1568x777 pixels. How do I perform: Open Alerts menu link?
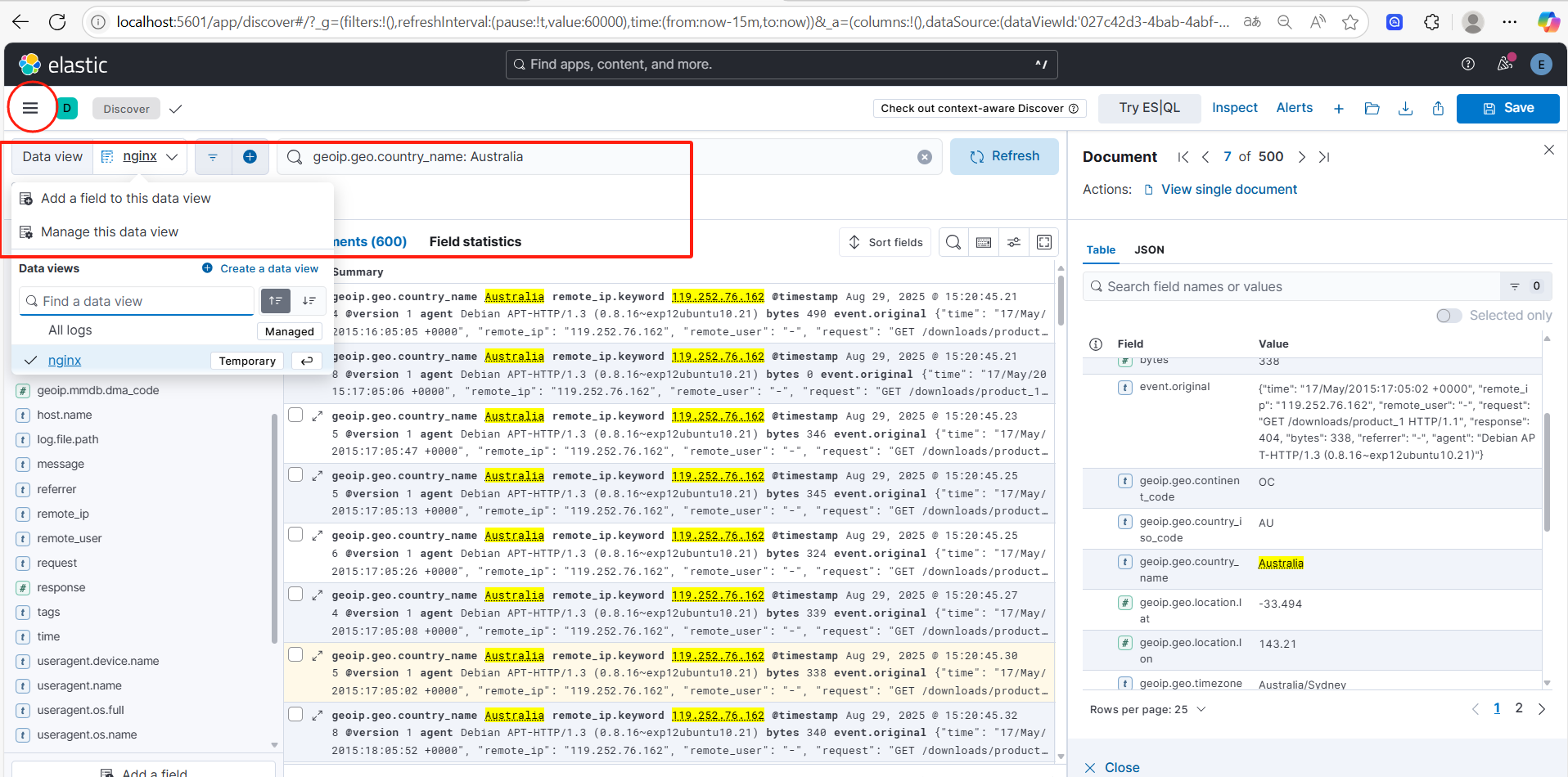[x=1294, y=108]
